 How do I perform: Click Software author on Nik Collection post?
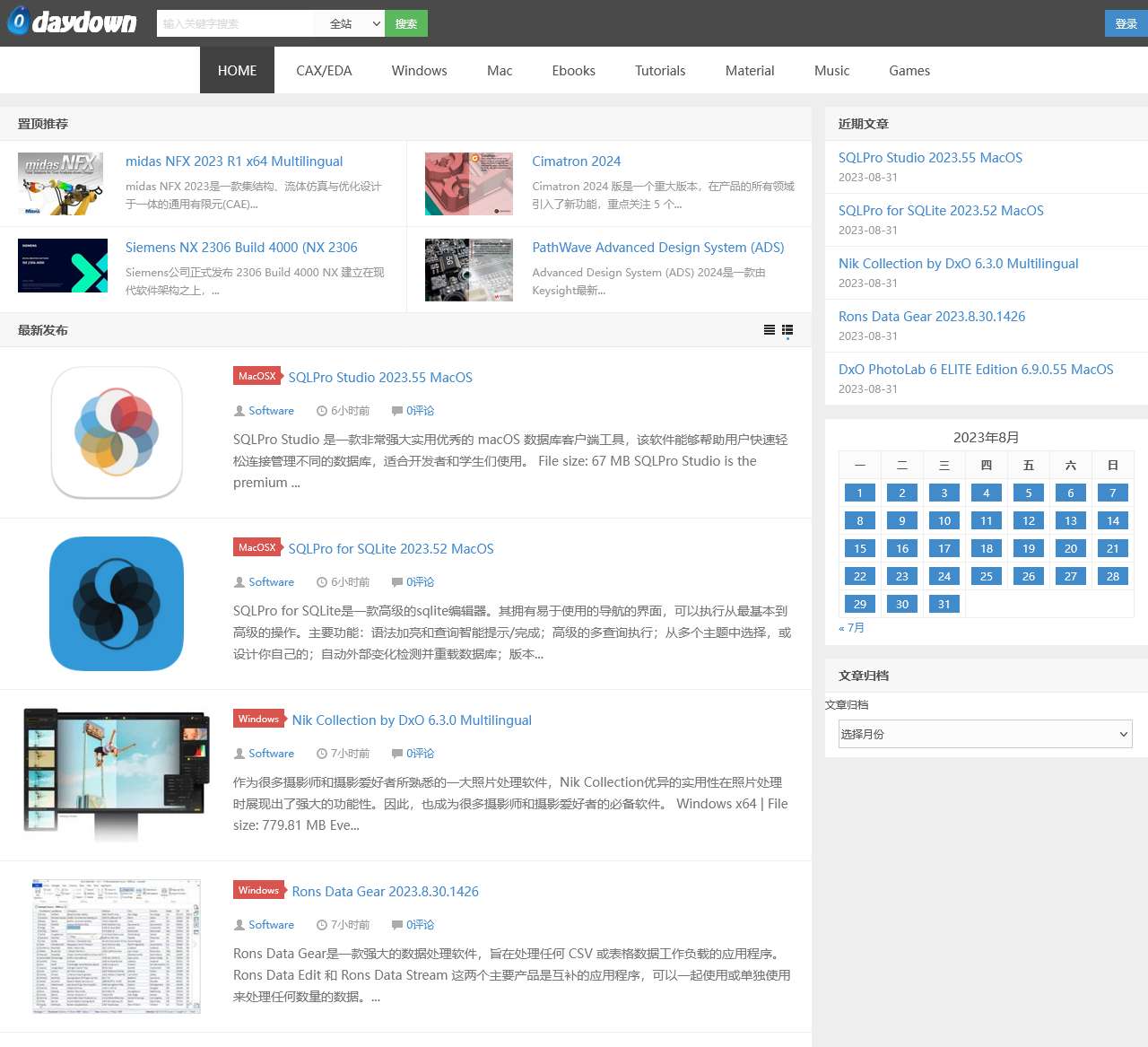tap(271, 754)
